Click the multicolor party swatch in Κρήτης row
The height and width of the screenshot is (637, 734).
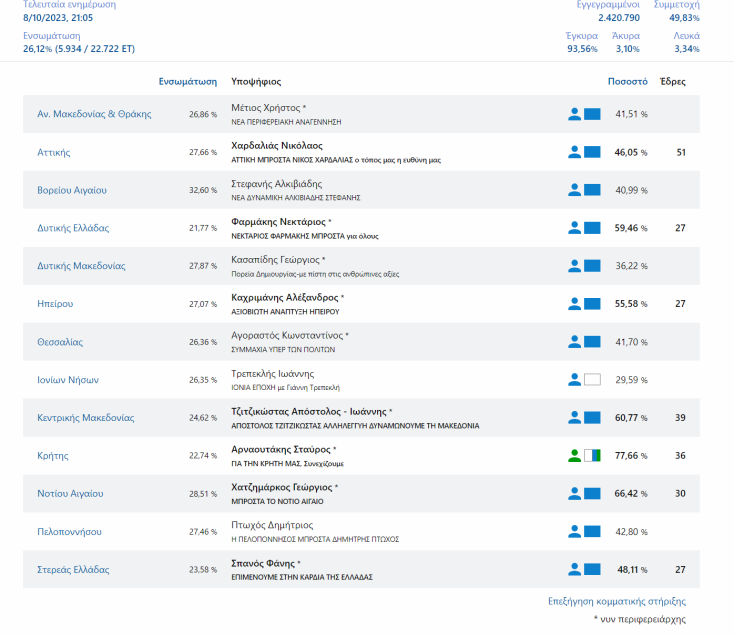pos(592,456)
